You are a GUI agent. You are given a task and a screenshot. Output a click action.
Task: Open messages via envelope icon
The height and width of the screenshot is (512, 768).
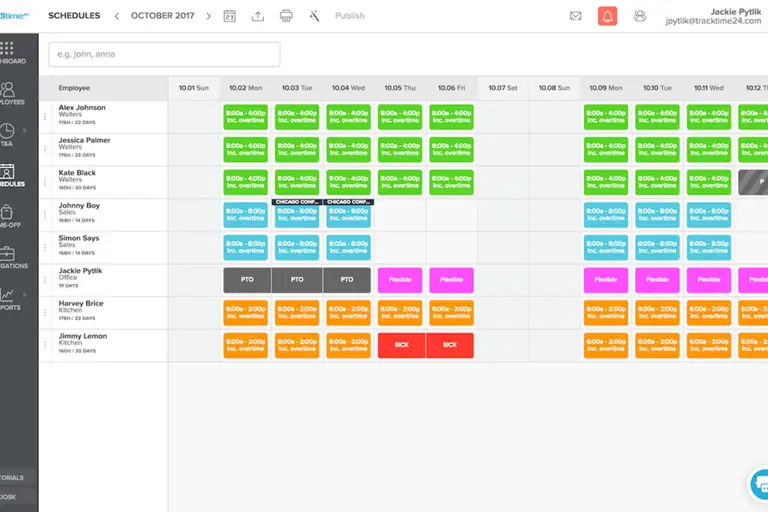coord(575,16)
